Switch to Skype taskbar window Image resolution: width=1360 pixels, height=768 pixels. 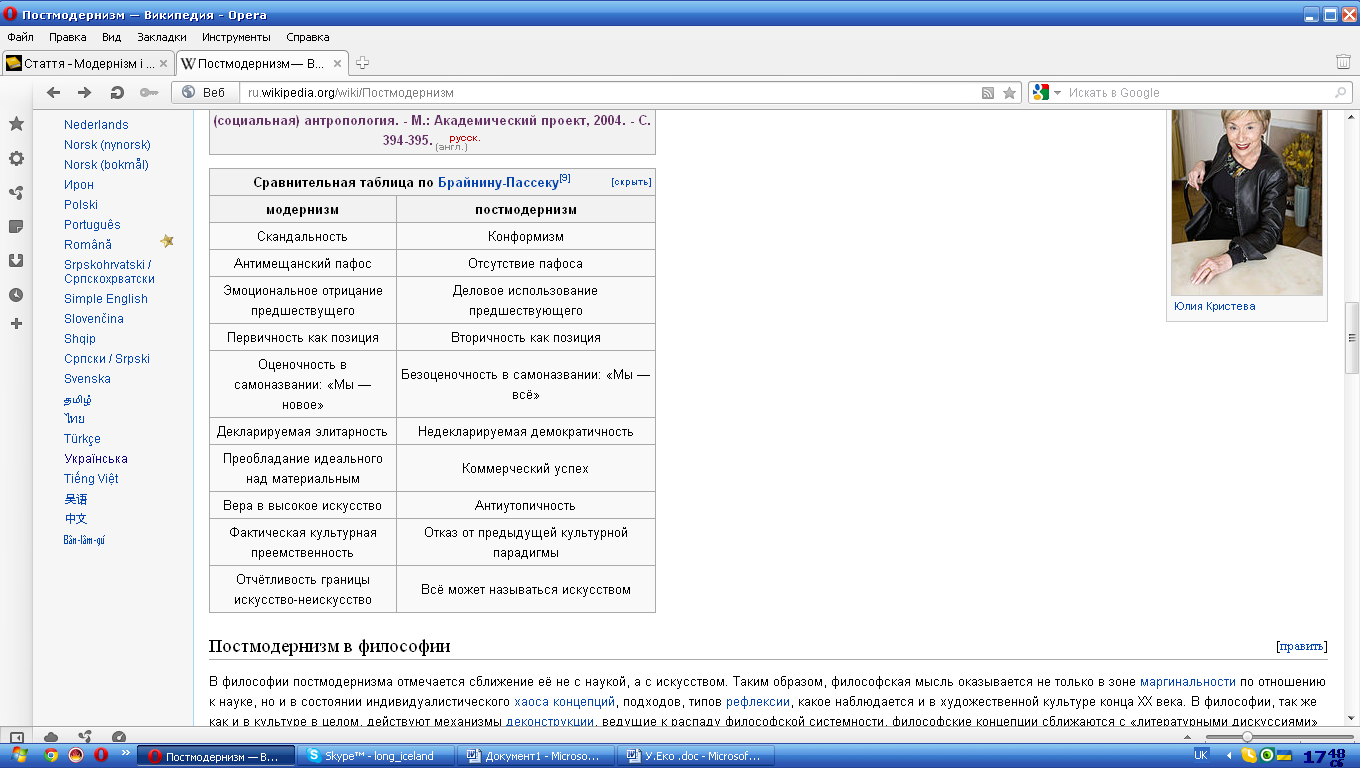pyautogui.click(x=378, y=756)
